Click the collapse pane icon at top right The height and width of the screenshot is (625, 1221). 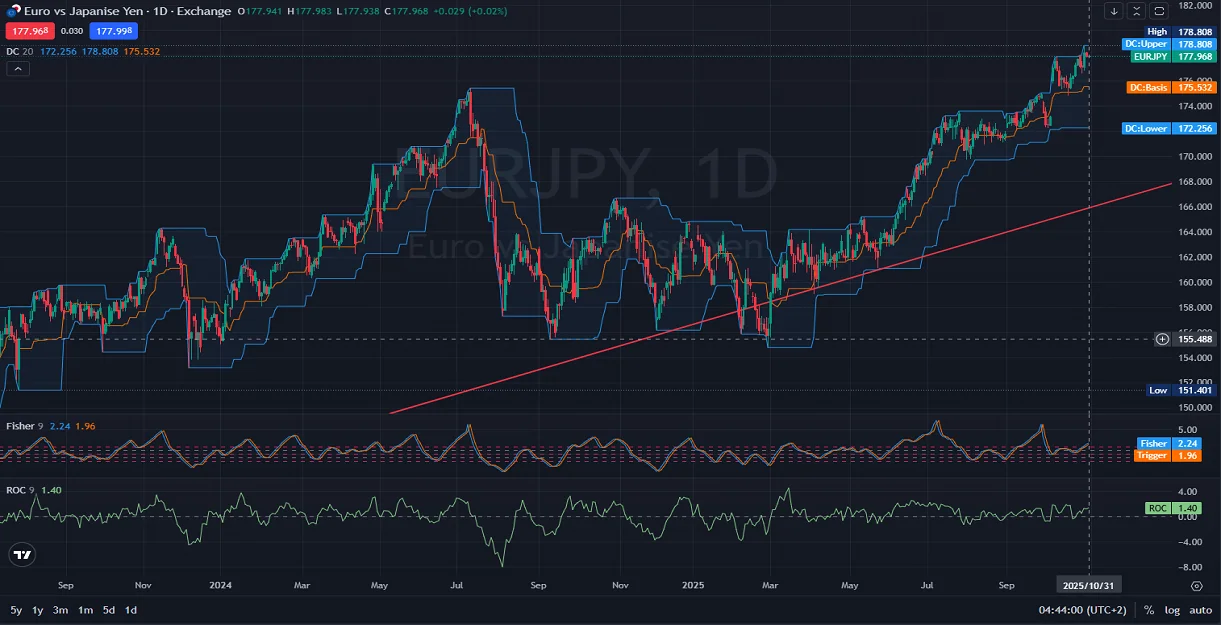pyautogui.click(x=1137, y=11)
